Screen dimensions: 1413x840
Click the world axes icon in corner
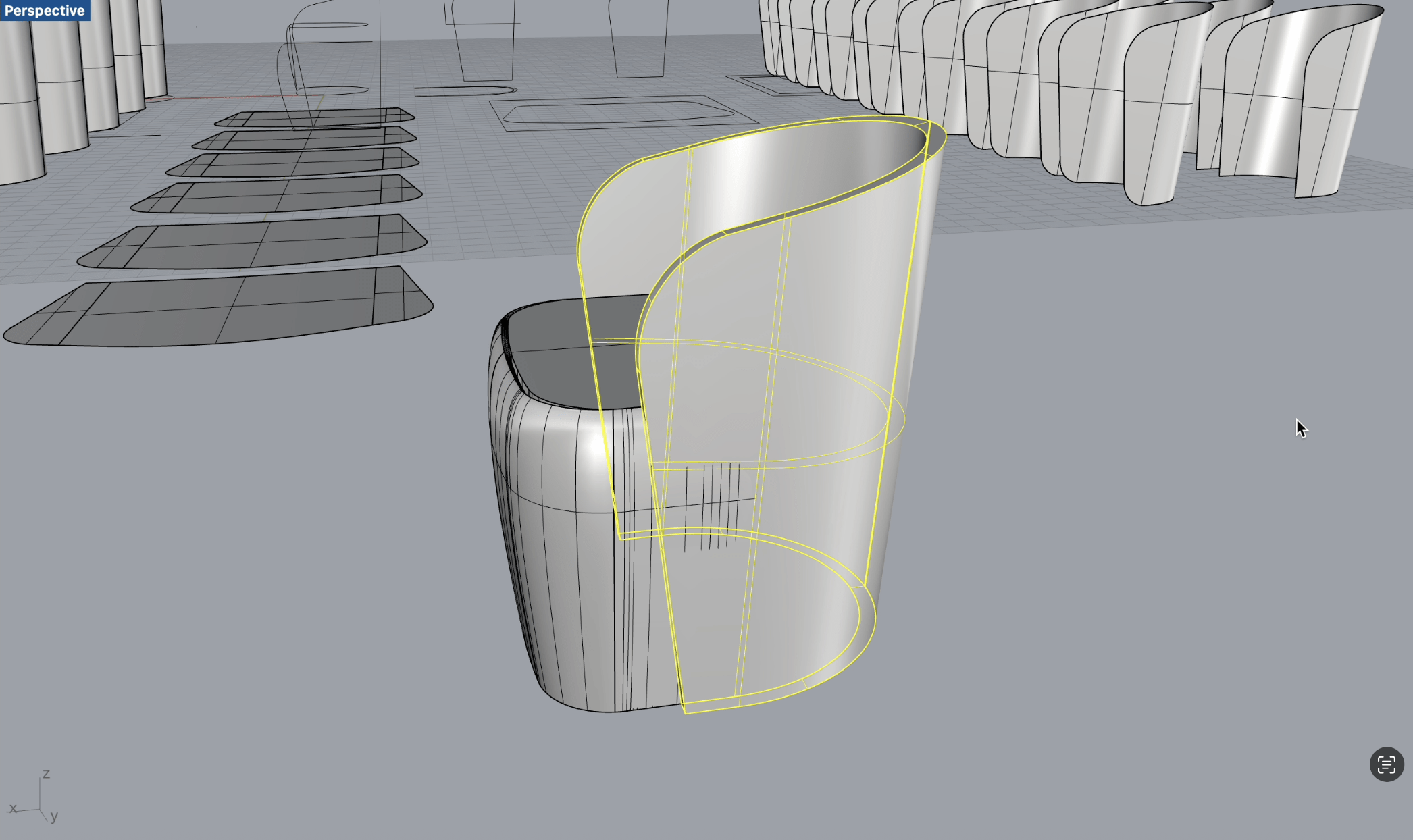pyautogui.click(x=35, y=799)
